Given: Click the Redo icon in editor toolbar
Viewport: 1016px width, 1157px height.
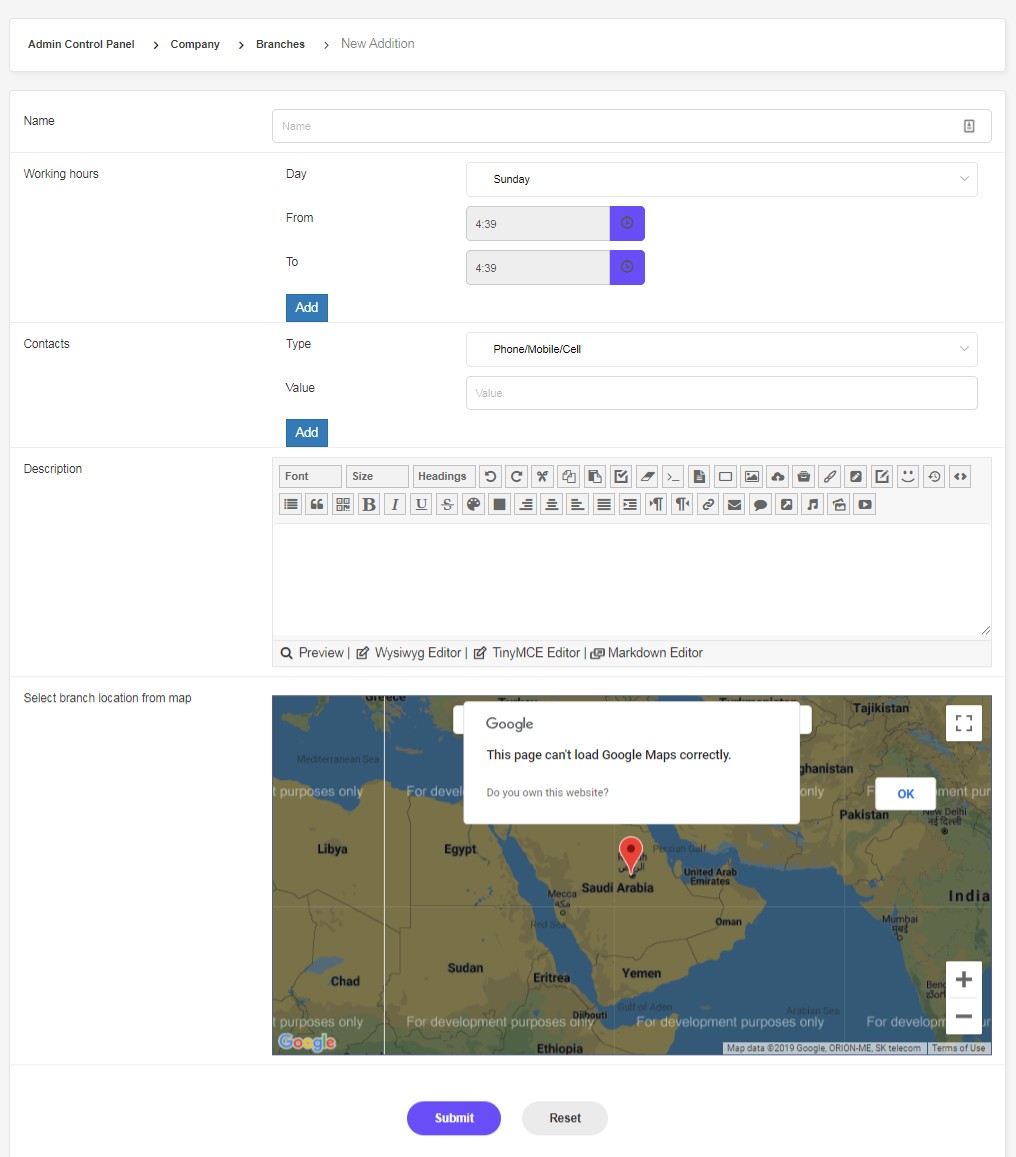Looking at the screenshot, I should pos(516,477).
